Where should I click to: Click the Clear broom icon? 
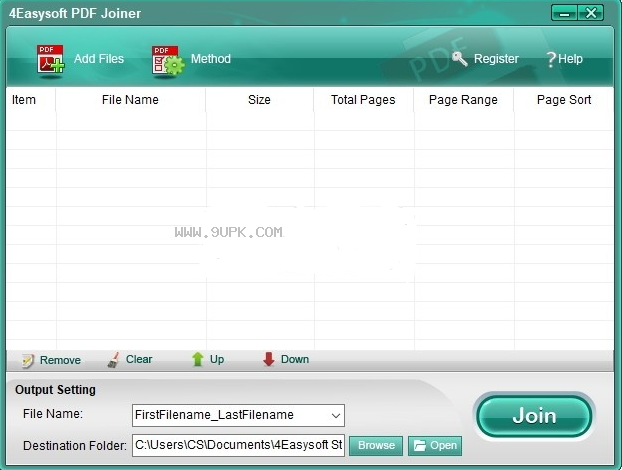[x=114, y=359]
